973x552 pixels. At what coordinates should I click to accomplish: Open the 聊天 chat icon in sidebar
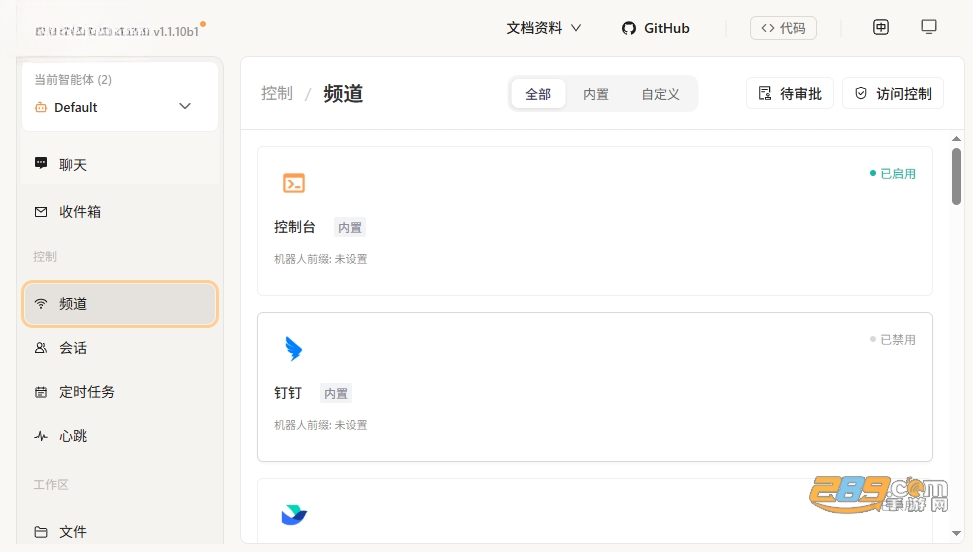pos(41,163)
